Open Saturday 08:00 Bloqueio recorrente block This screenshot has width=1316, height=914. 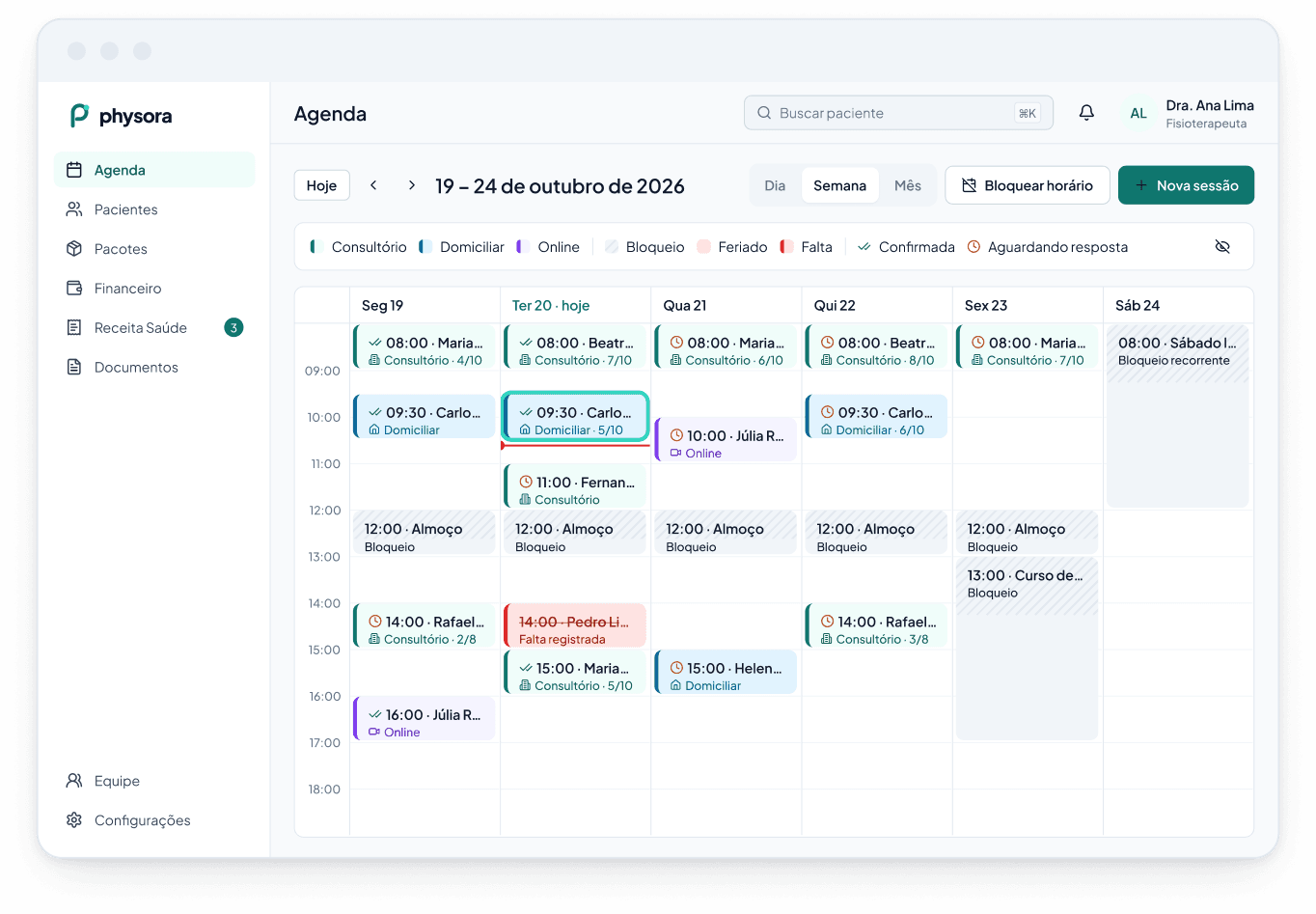click(1178, 416)
